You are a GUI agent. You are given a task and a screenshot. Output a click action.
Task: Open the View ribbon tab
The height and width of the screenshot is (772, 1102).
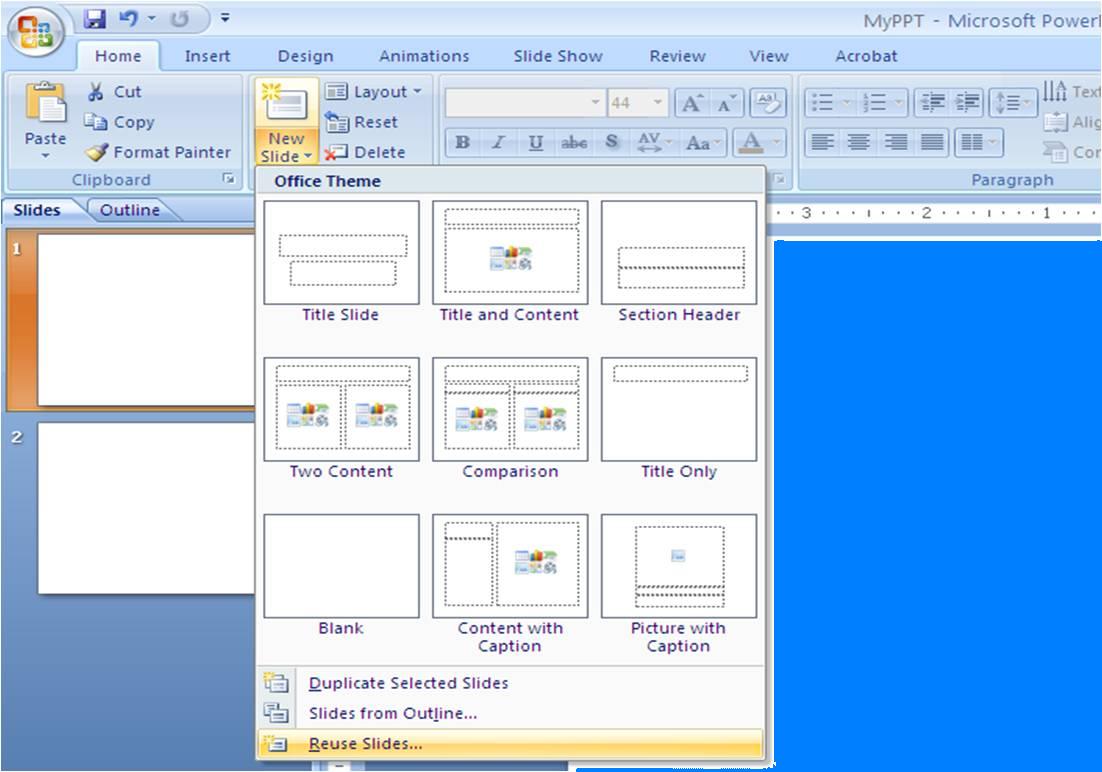tap(769, 56)
